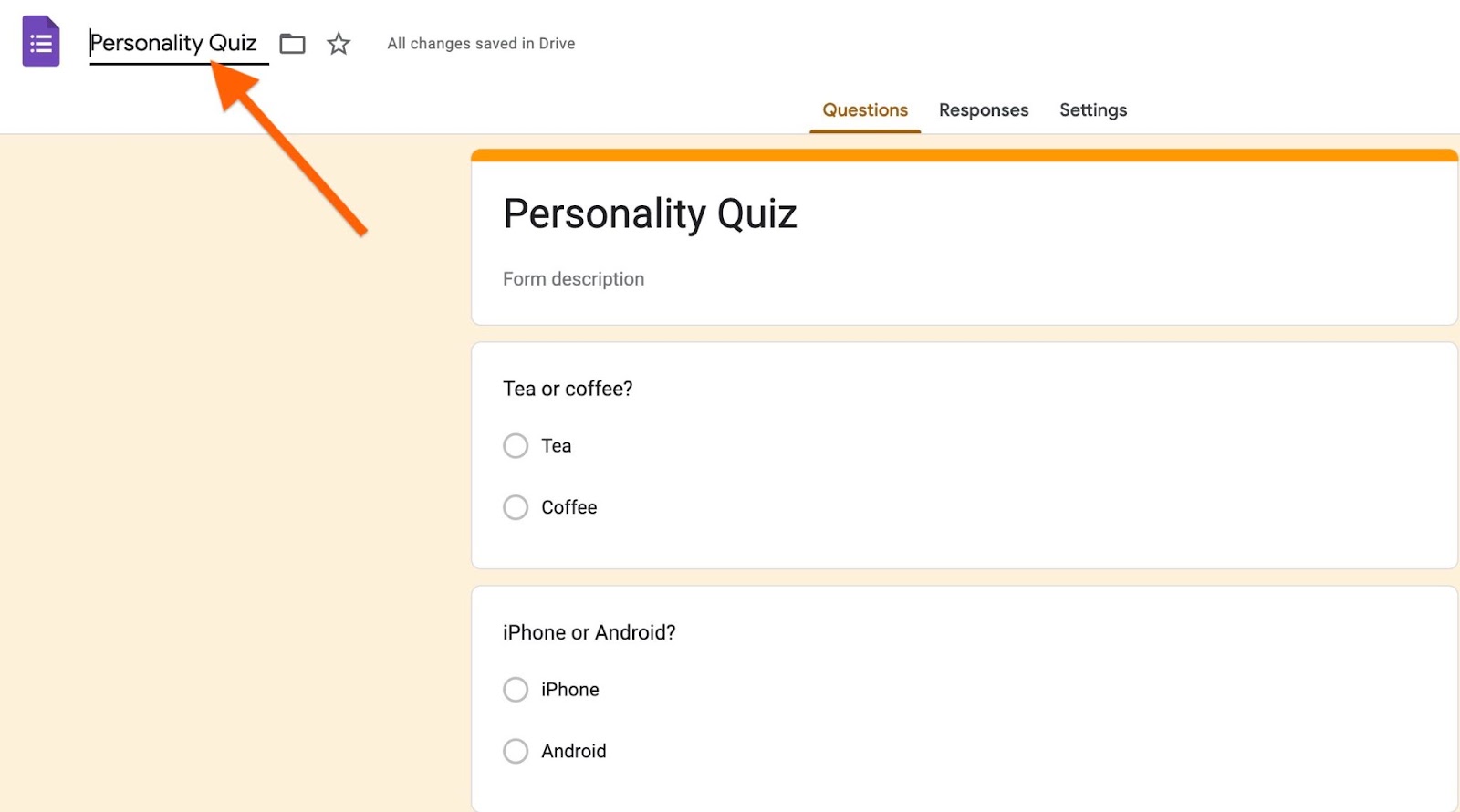
Task: Switch to the Questions tab
Action: (x=865, y=110)
